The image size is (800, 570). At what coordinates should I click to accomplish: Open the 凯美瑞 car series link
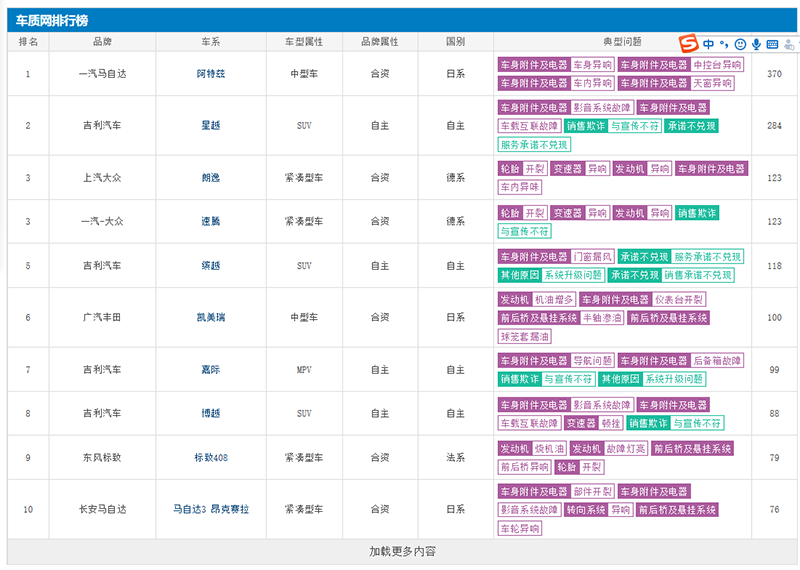[x=211, y=317]
